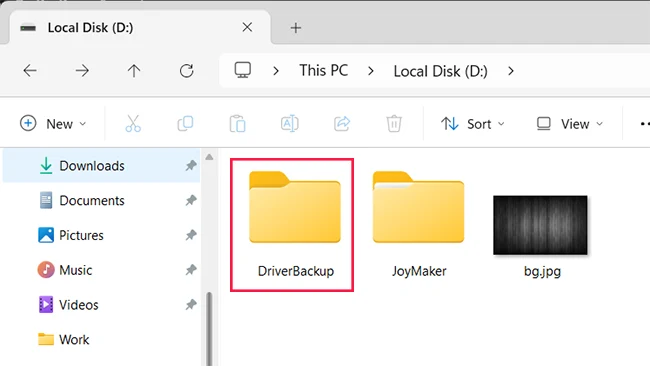Open Music in the sidebar
Image resolution: width=650 pixels, height=366 pixels.
point(101,270)
